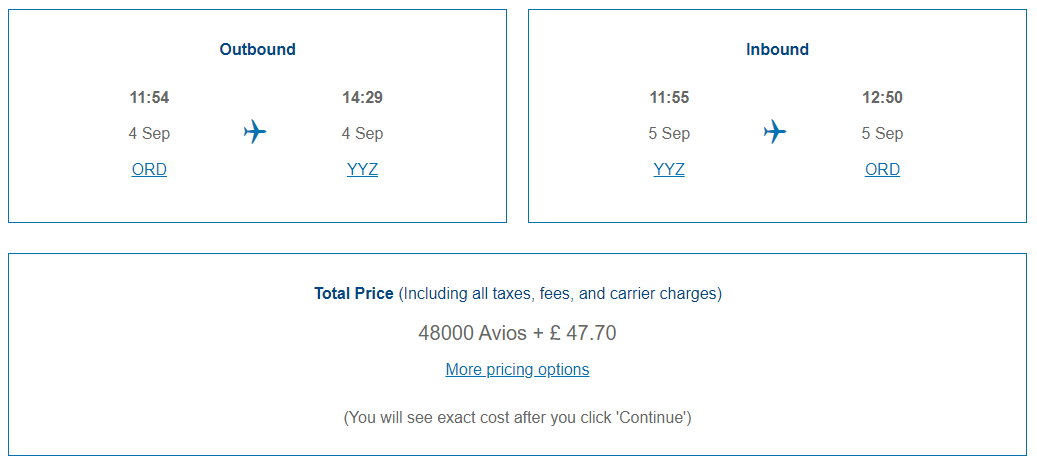The height and width of the screenshot is (467, 1037).
Task: Open the ORD arrival airport link in Inbound
Action: pyautogui.click(x=882, y=170)
